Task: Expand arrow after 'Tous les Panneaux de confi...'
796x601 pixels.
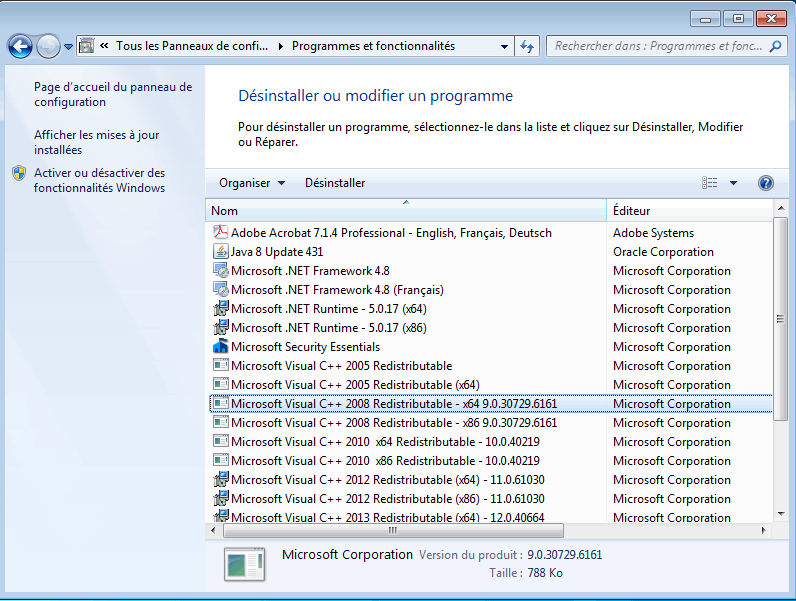Action: pos(280,46)
